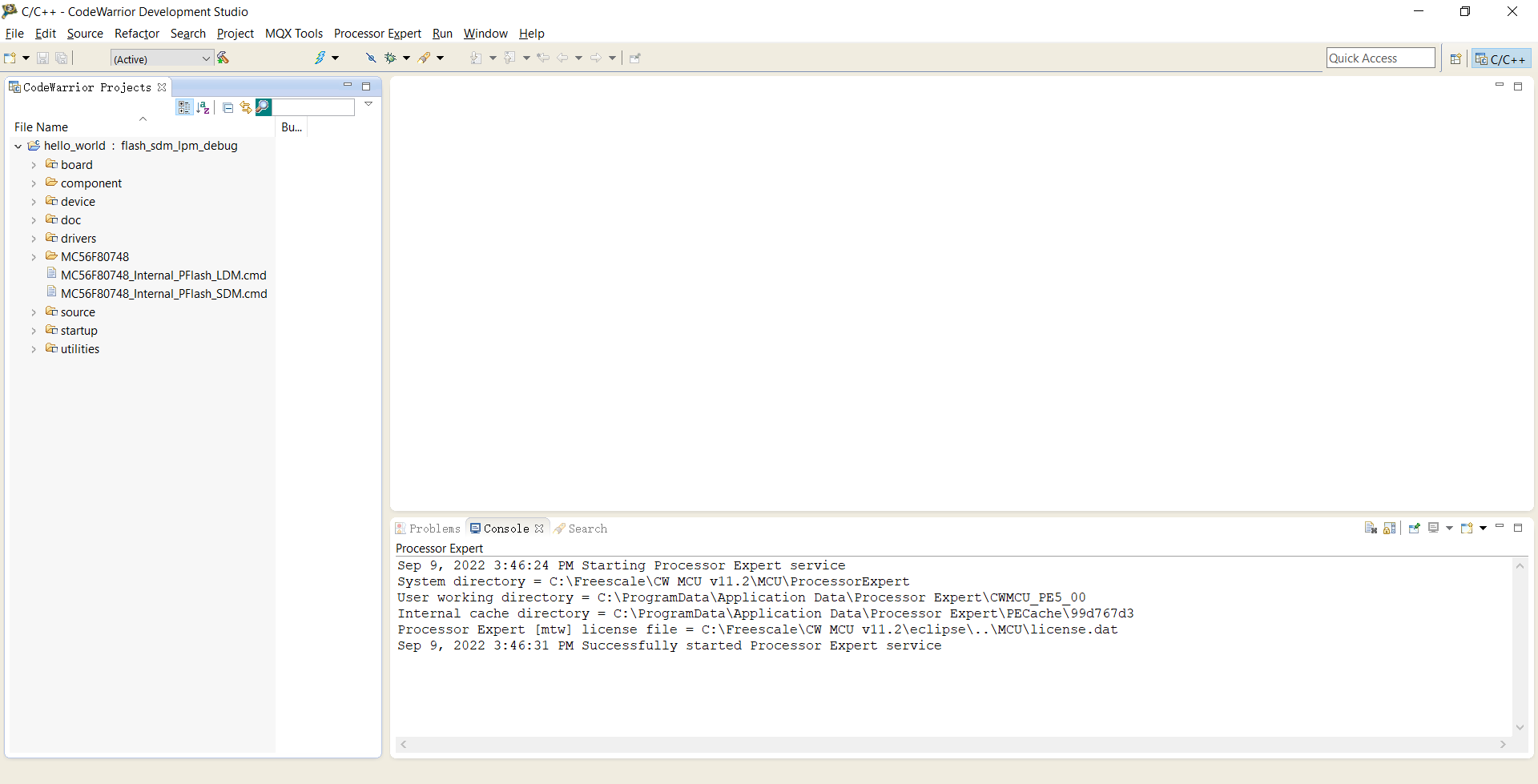Viewport: 1538px width, 784px height.
Task: Toggle Pin Console icon
Action: pos(1415,528)
